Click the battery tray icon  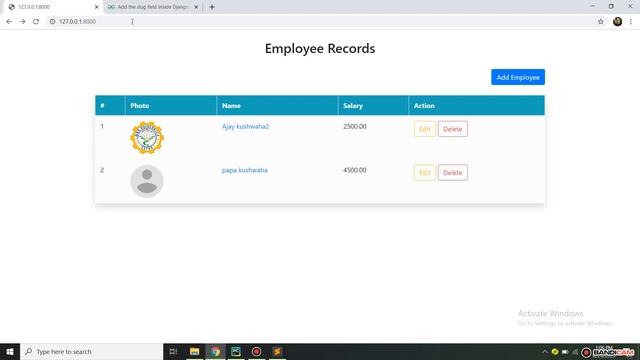pyautogui.click(x=565, y=351)
